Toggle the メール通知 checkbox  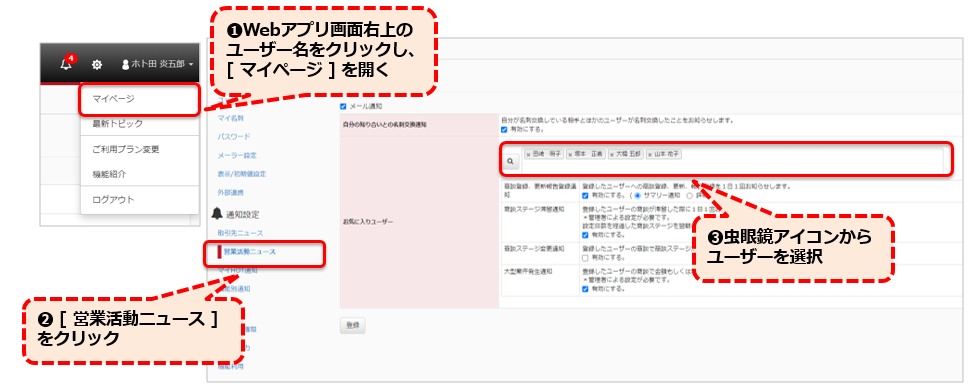point(343,106)
